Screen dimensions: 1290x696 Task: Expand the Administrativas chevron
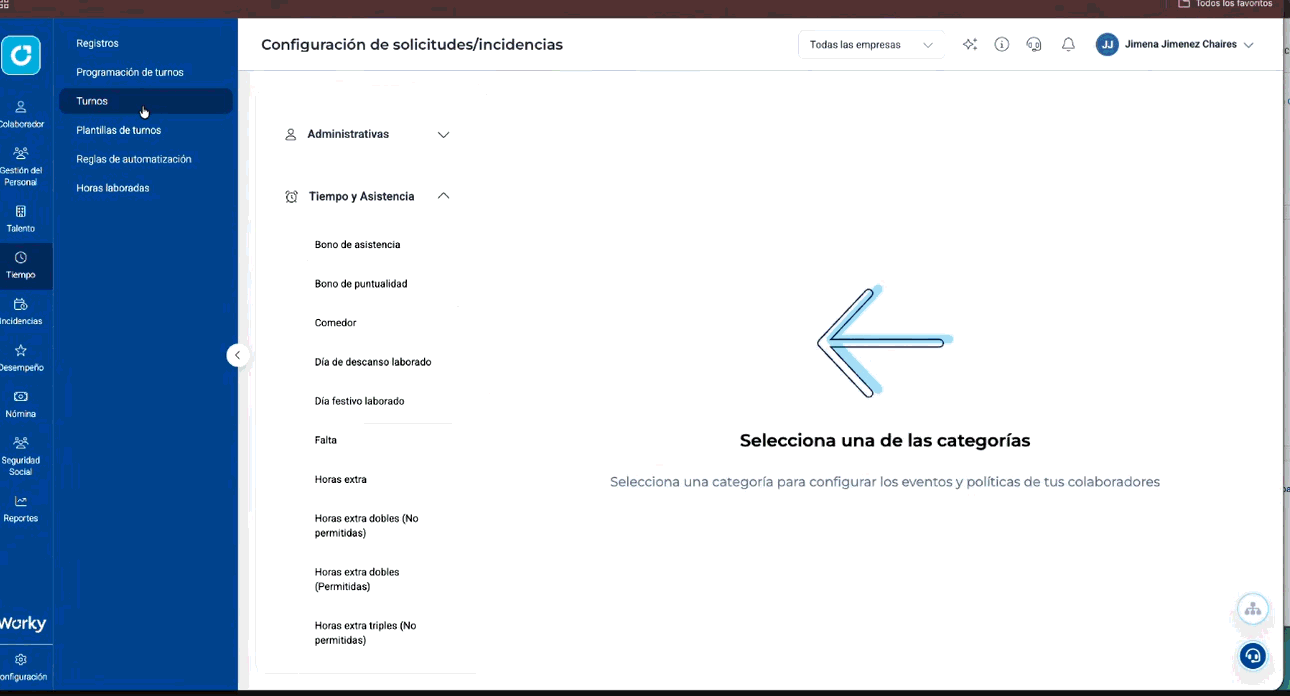[x=444, y=134]
